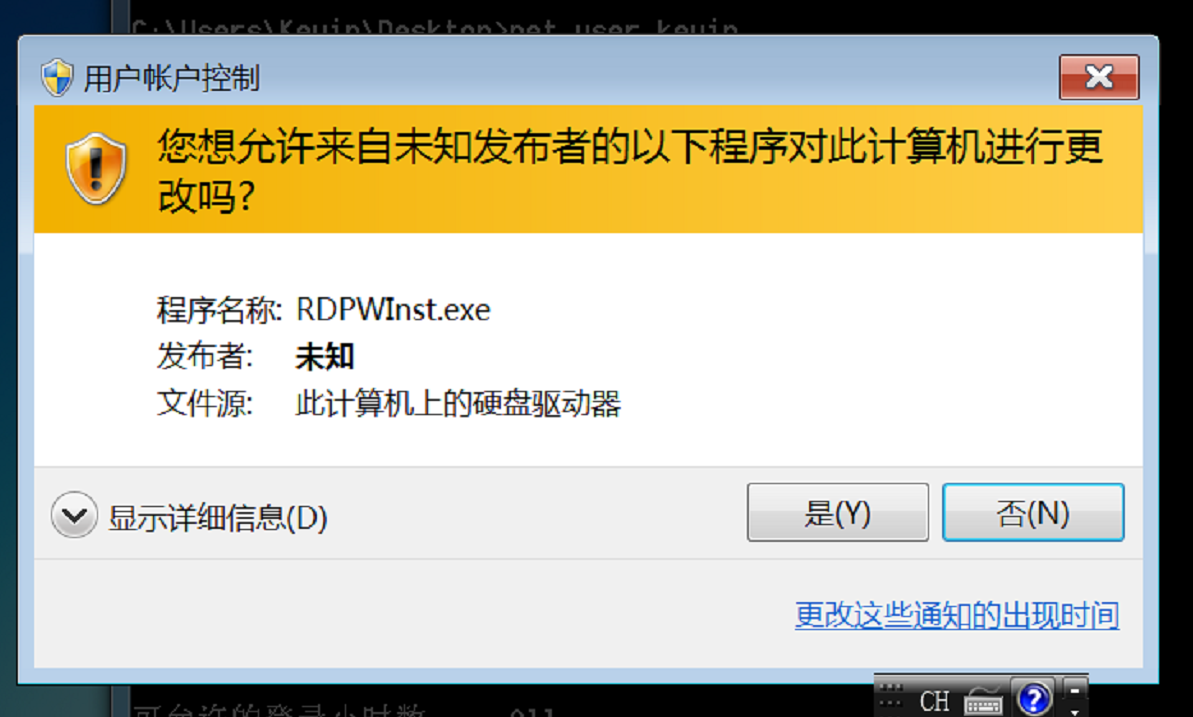Open language bar options dropdown arrow
Screen dimensions: 1193x717
1075,711
